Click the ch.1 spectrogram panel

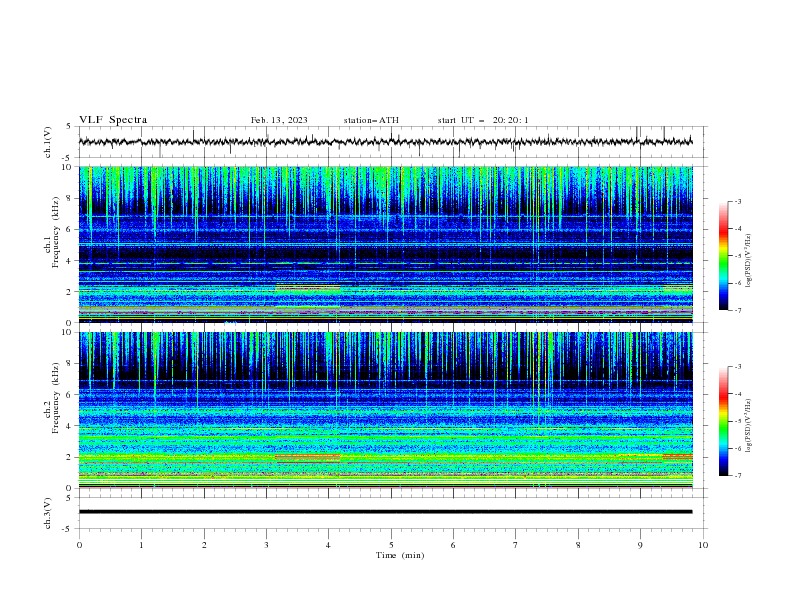(385, 244)
